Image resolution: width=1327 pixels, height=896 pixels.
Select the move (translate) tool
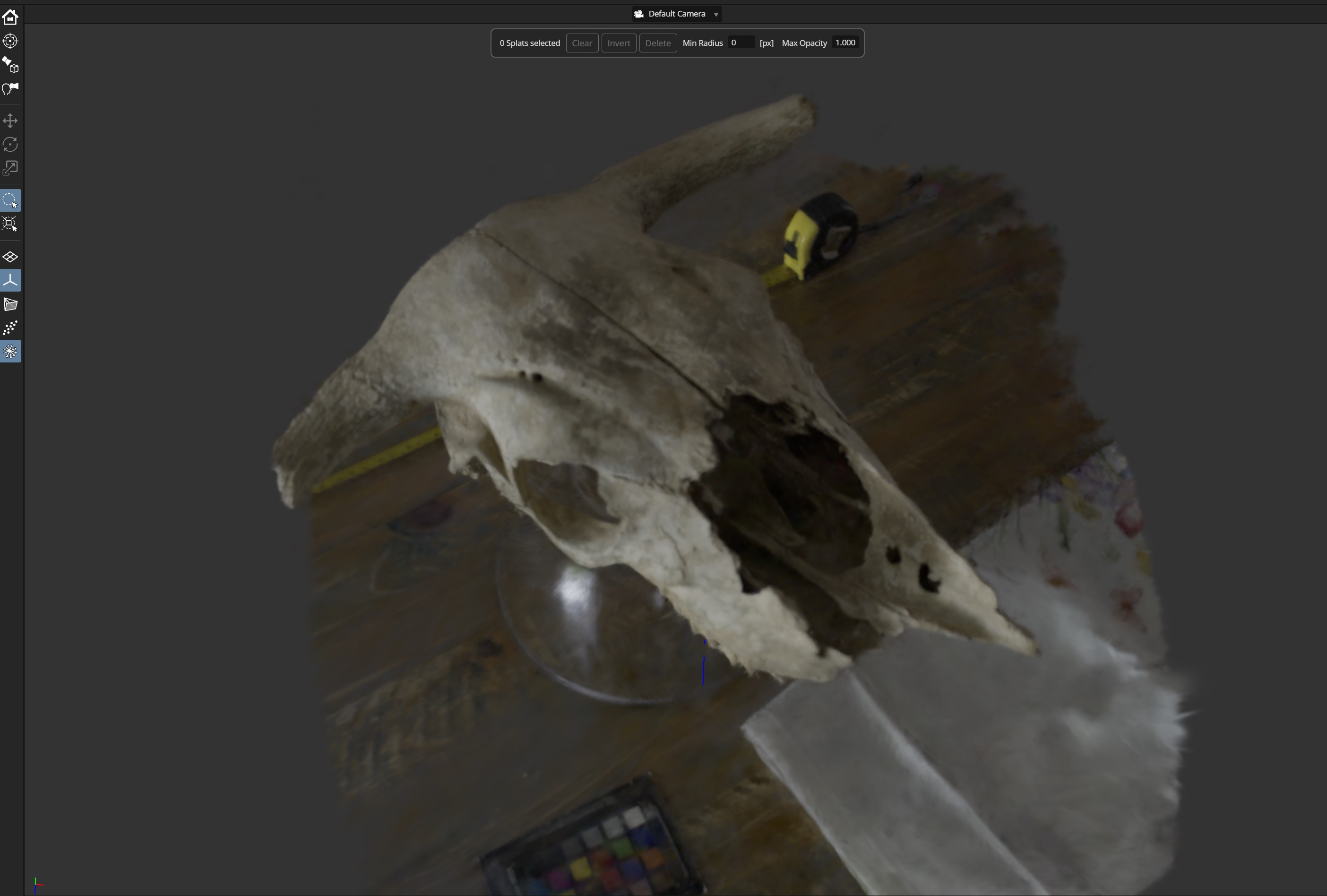pyautogui.click(x=10, y=121)
